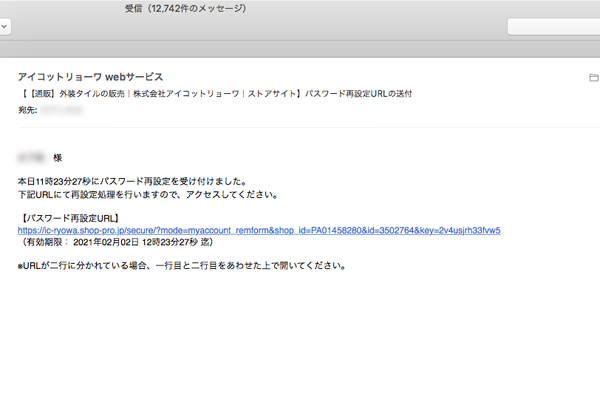
Task: Click the line 本日11時23分27秒にパスワード再設定
Action: pyautogui.click(x=132, y=181)
